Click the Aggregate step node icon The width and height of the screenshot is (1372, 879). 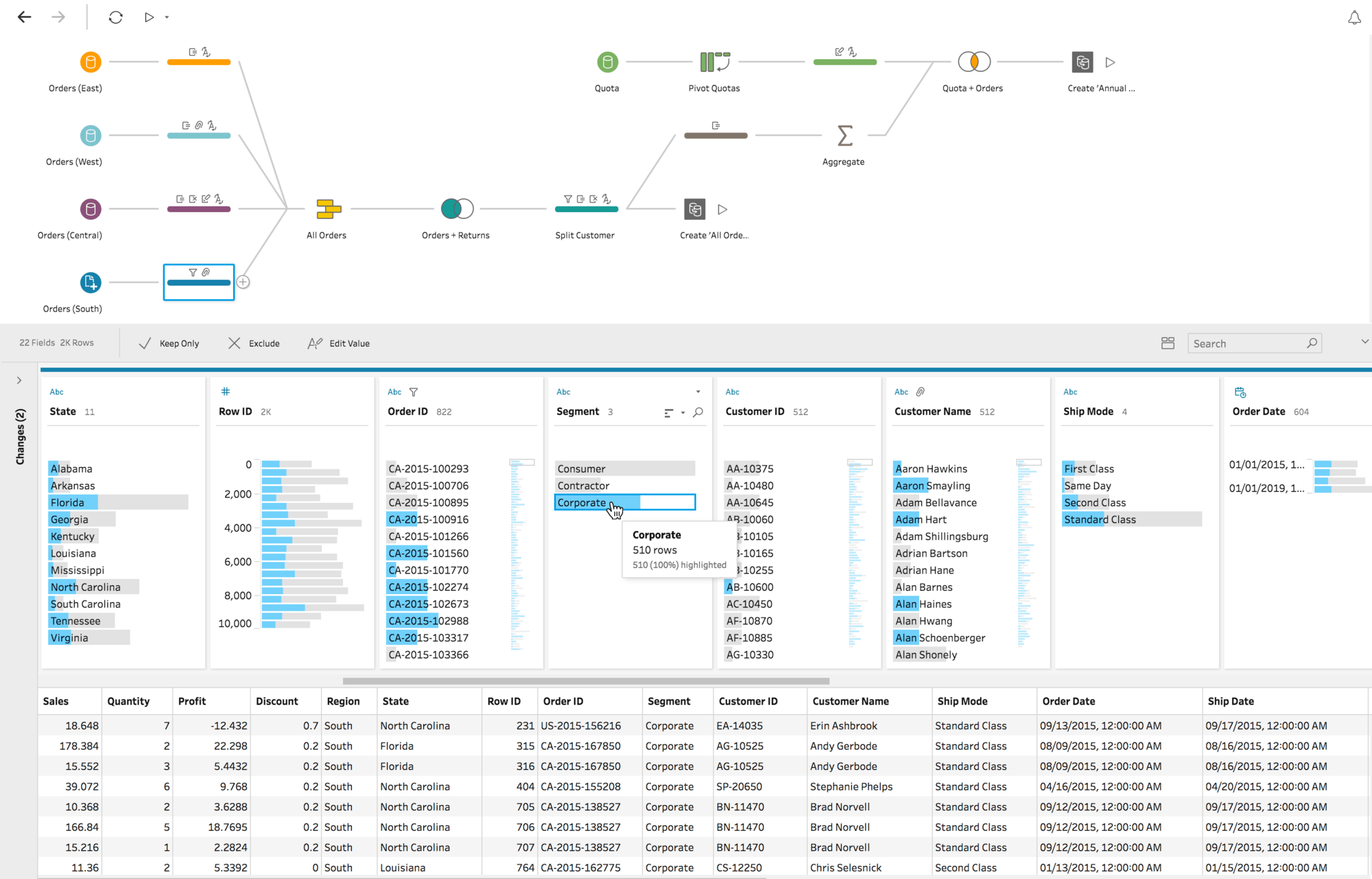(844, 135)
